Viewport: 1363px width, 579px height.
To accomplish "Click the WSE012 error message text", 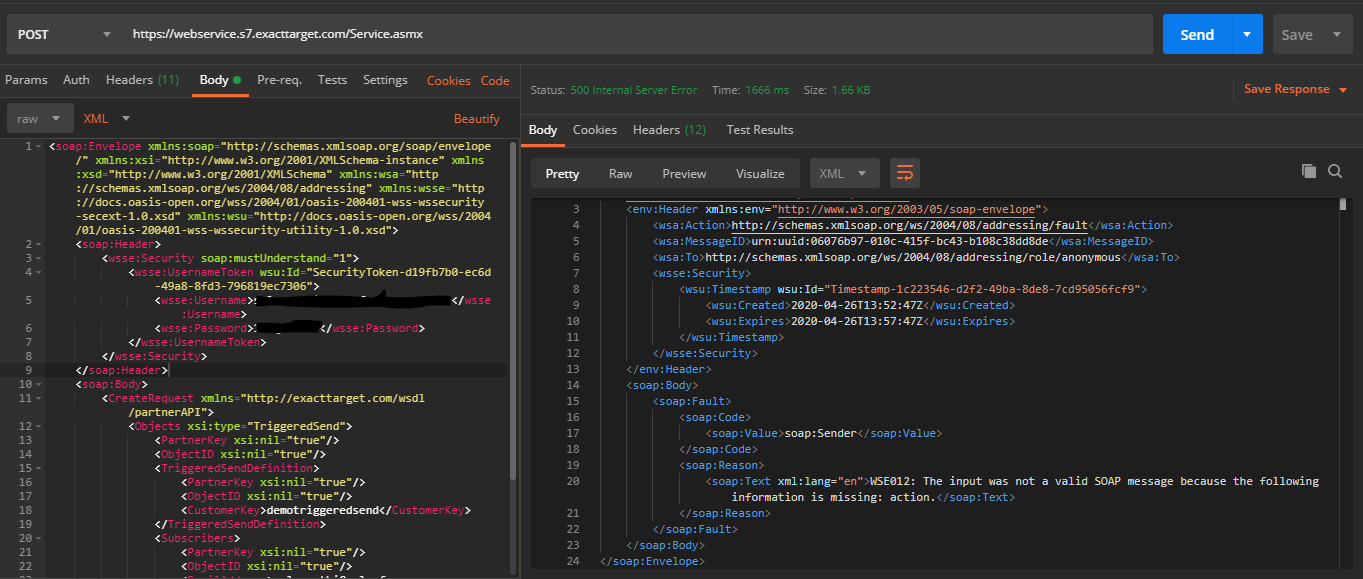I will tap(1025, 489).
